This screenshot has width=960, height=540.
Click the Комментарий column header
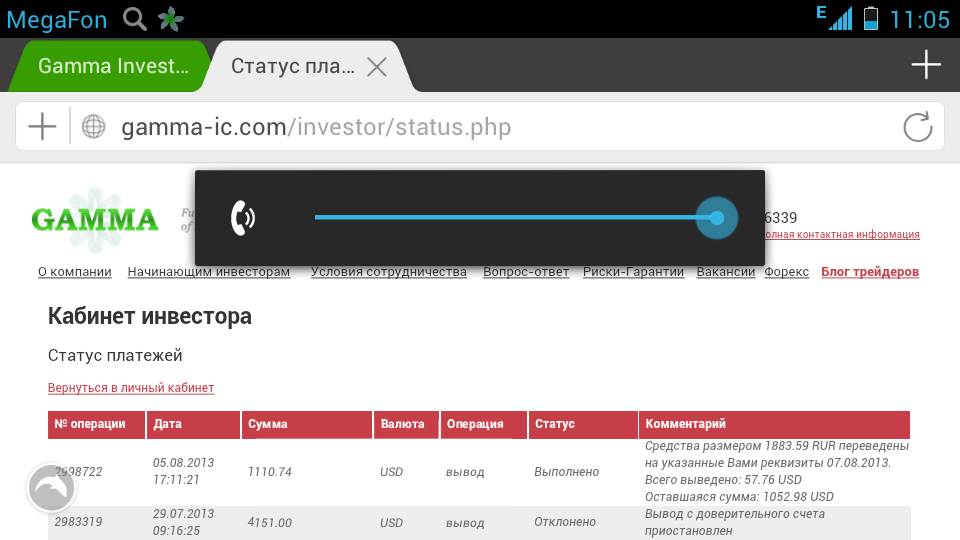pyautogui.click(x=774, y=425)
